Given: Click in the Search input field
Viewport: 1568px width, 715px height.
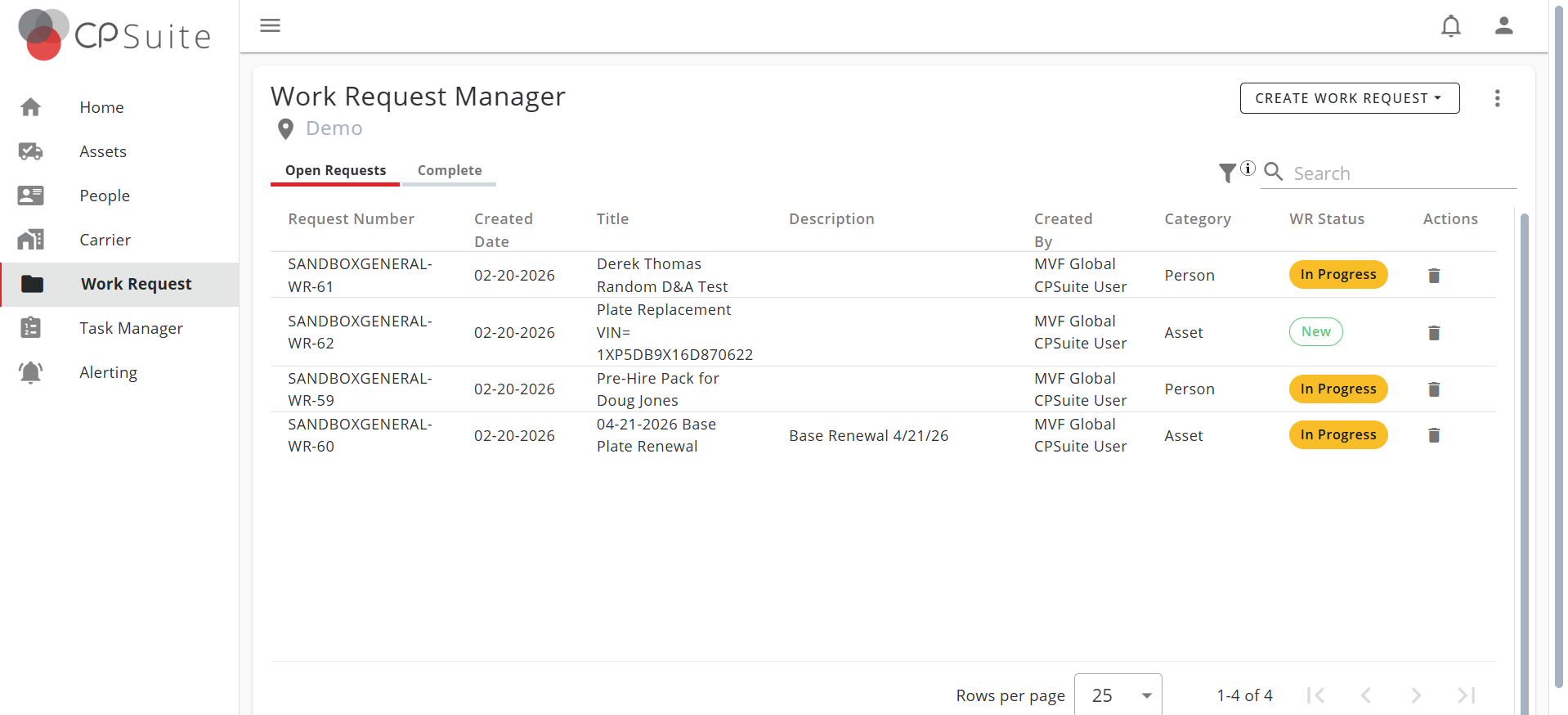Looking at the screenshot, I should 1402,173.
